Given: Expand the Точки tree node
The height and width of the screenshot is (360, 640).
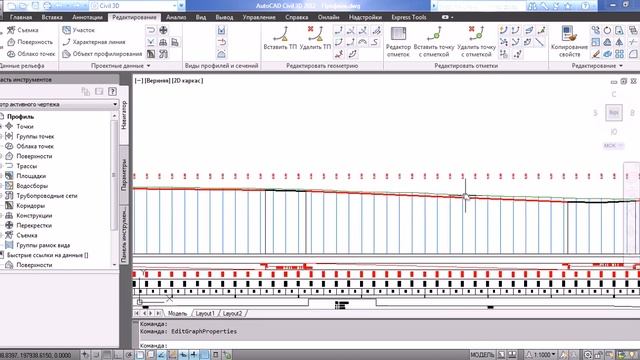Looking at the screenshot, I should [x=1, y=127].
